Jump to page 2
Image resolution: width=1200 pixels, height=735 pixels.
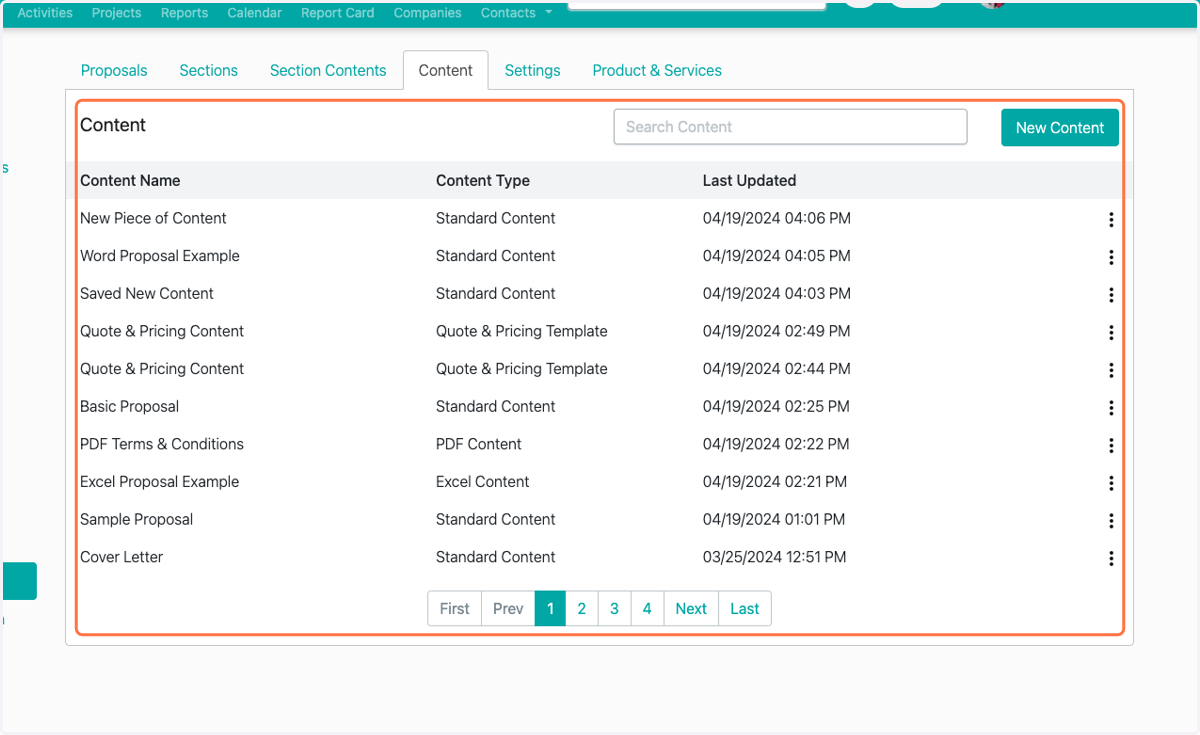click(581, 608)
